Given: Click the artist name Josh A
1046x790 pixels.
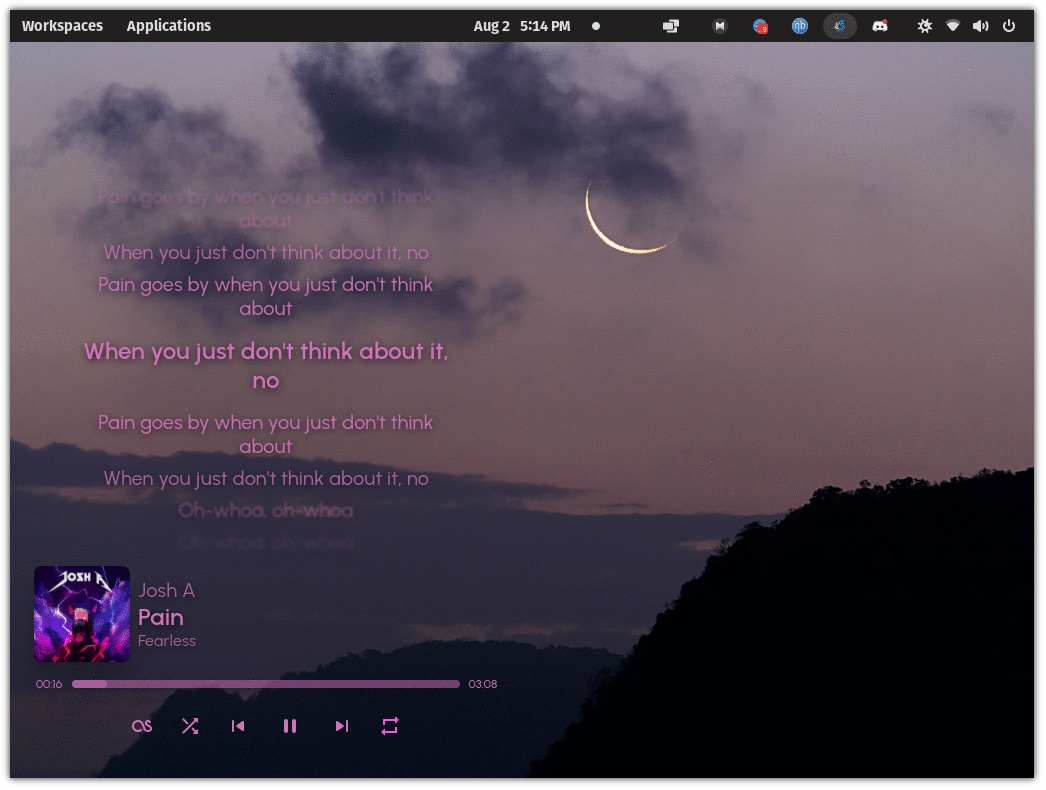Looking at the screenshot, I should coord(167,590).
